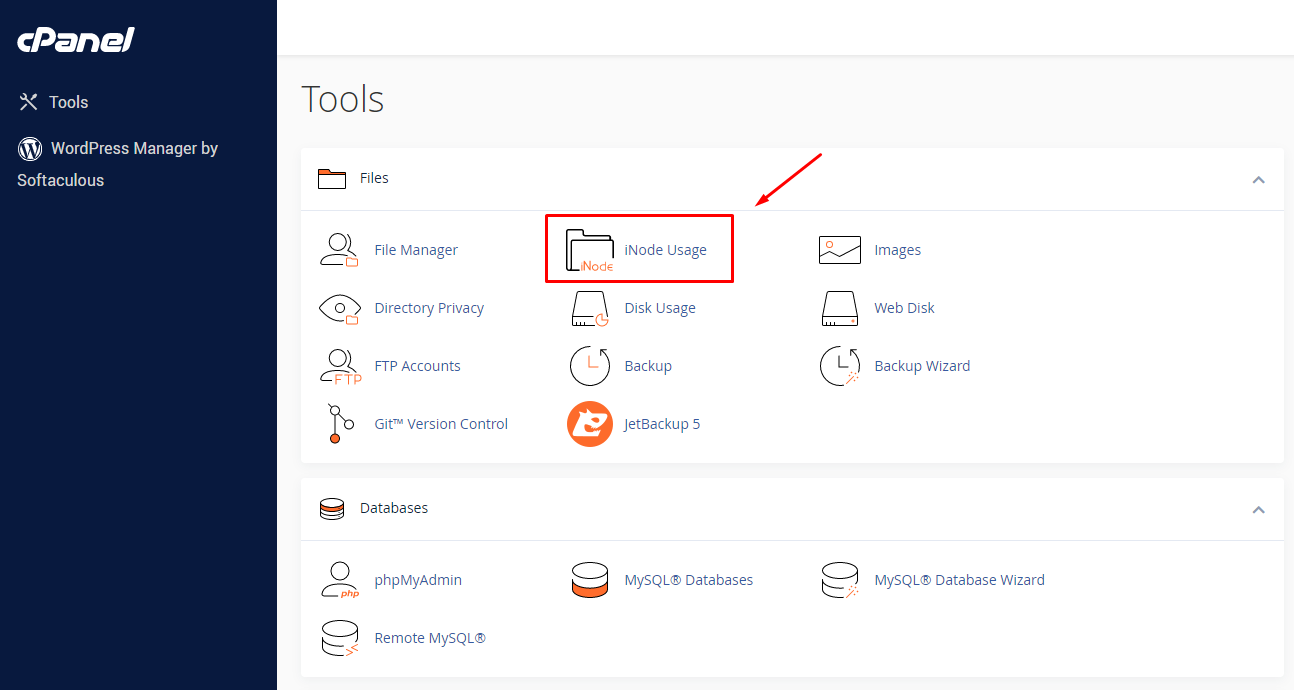
Task: Open the Backup Wizard link
Action: click(921, 366)
